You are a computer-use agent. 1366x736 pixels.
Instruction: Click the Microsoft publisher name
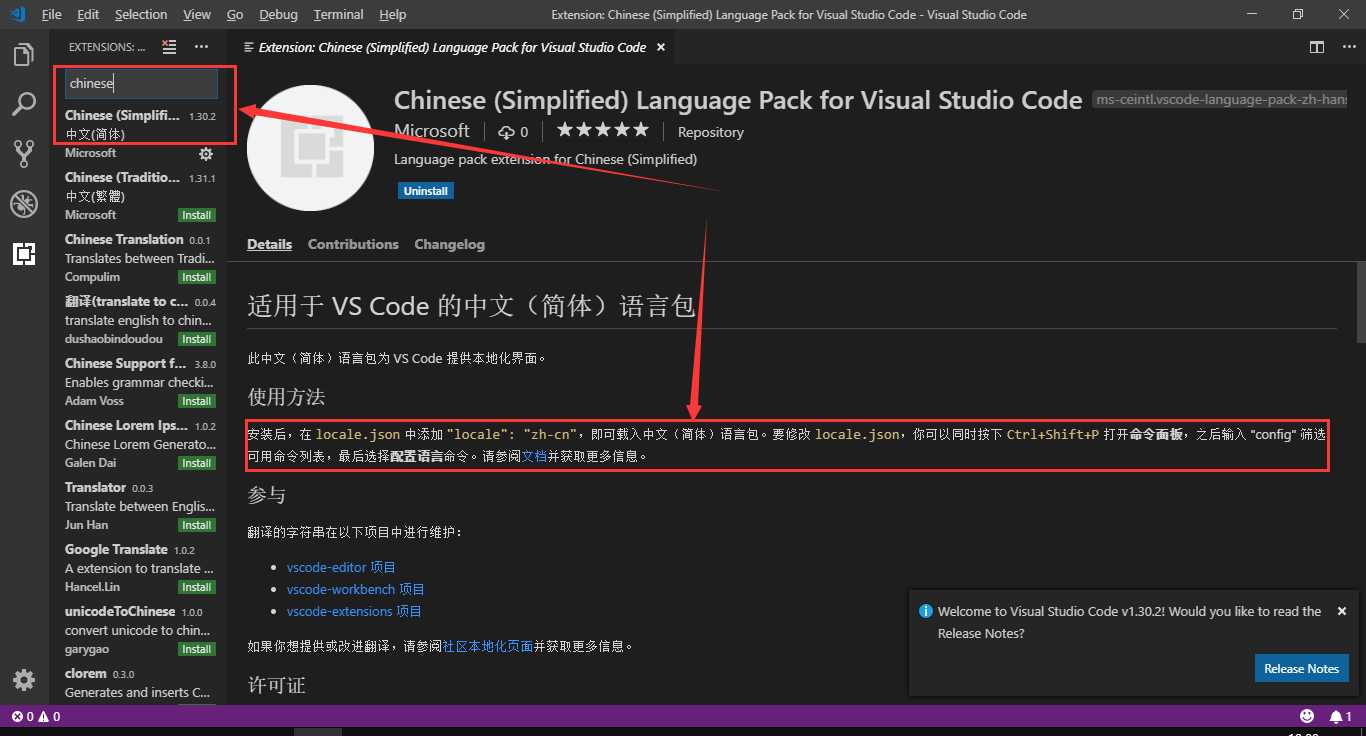tap(432, 131)
